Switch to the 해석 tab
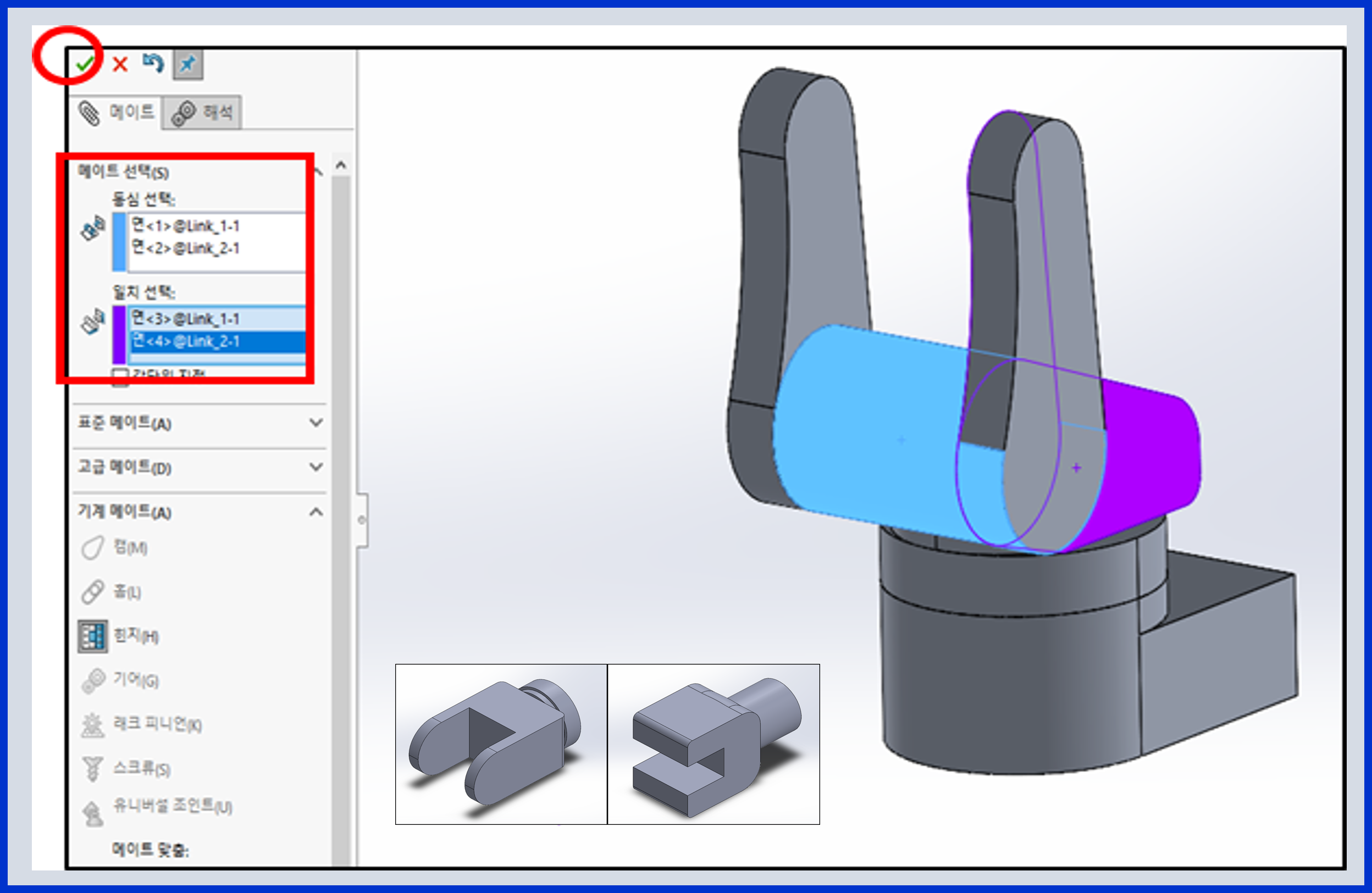Image resolution: width=1372 pixels, height=893 pixels. [202, 112]
